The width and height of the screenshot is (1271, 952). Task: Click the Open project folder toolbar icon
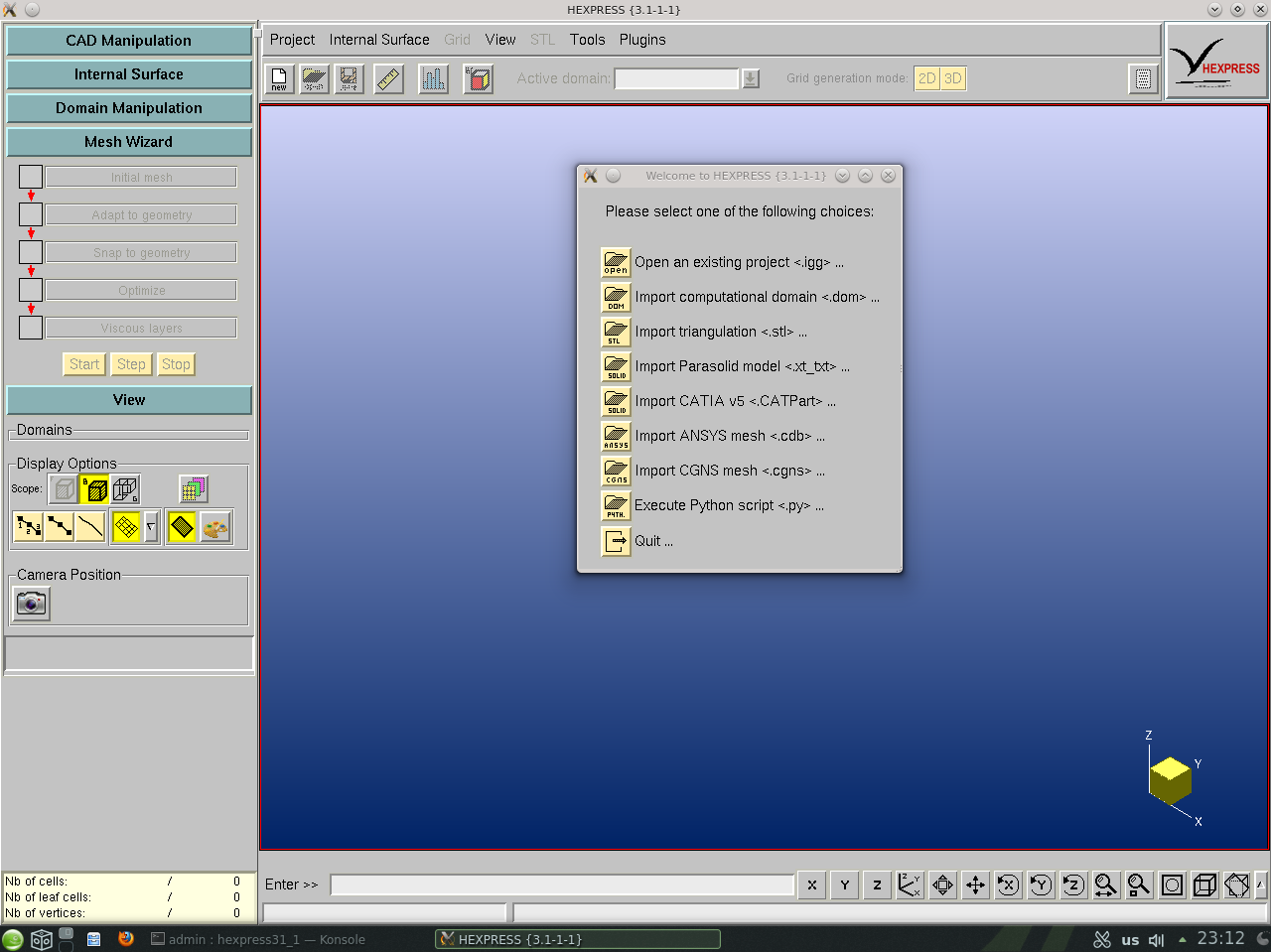314,78
